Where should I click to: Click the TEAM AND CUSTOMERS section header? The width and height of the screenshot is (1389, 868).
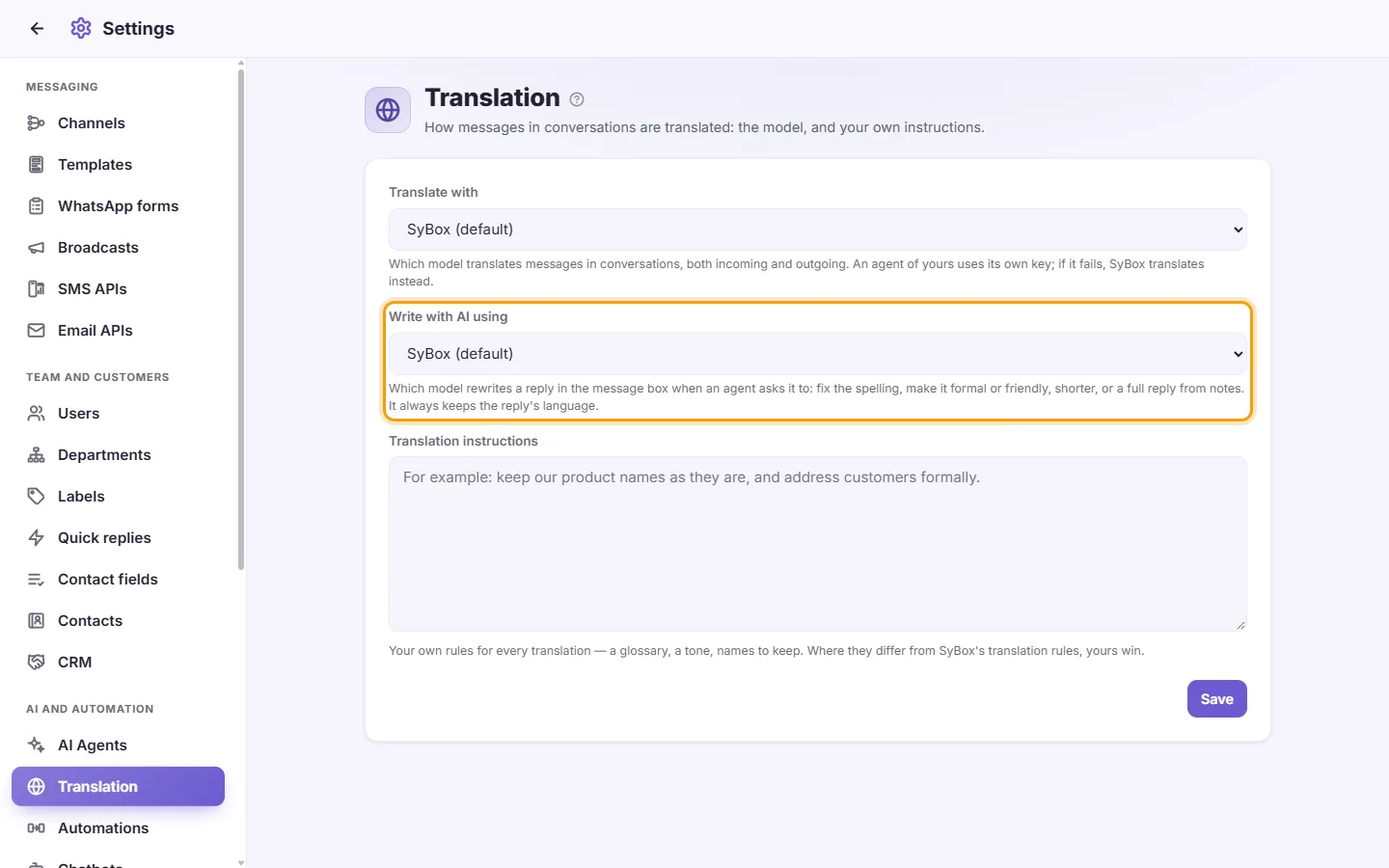pyautogui.click(x=97, y=377)
